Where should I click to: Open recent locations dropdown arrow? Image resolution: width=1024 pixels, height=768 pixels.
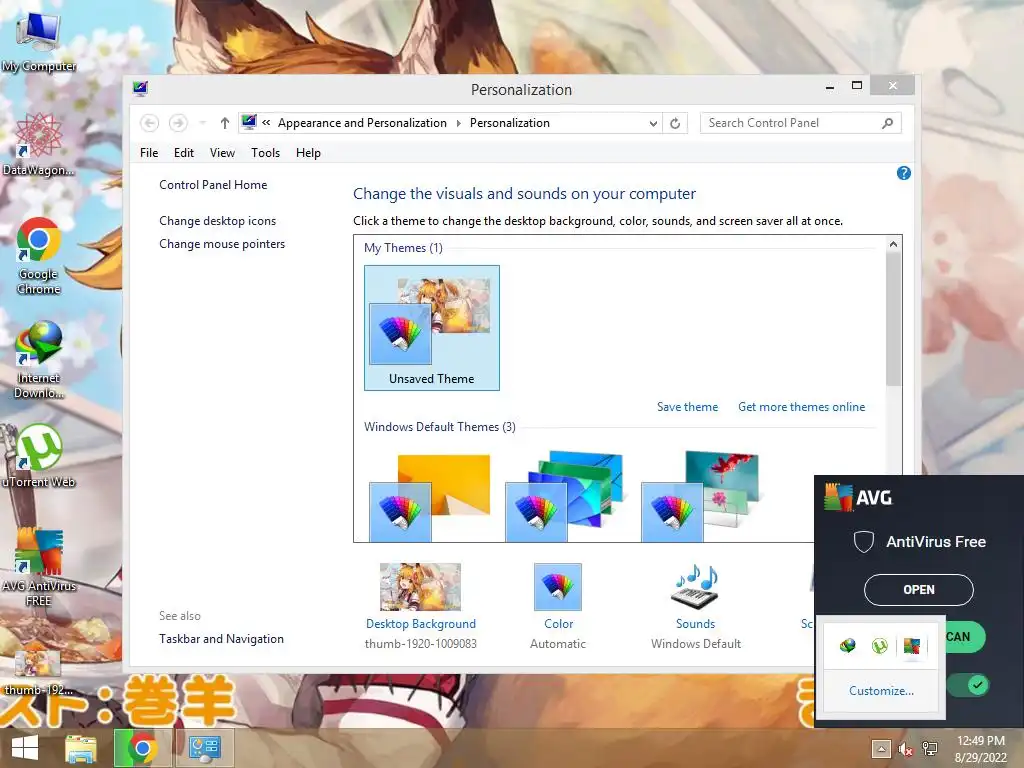click(202, 123)
